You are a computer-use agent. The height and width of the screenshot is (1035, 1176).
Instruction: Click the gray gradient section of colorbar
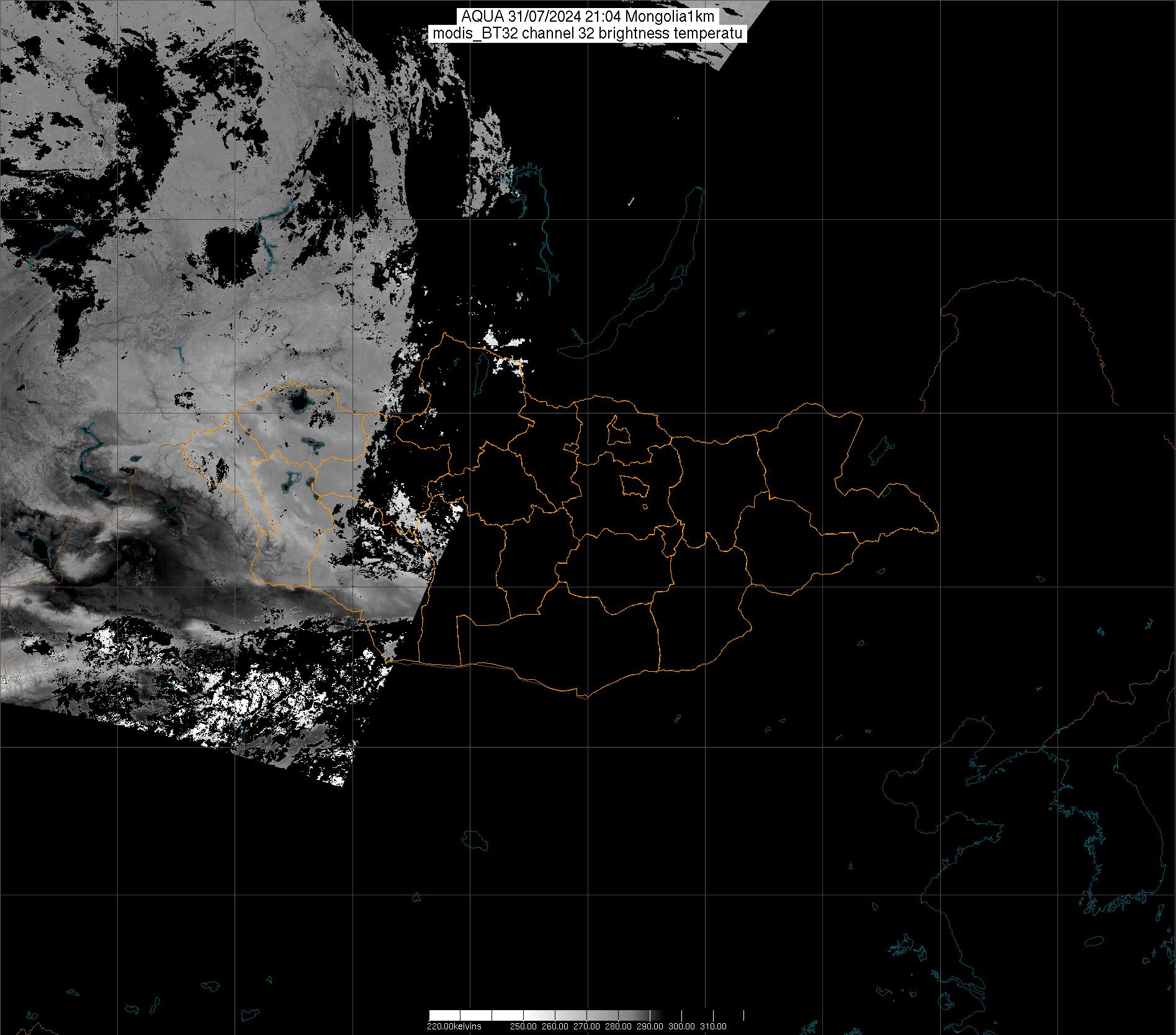pos(596,1015)
